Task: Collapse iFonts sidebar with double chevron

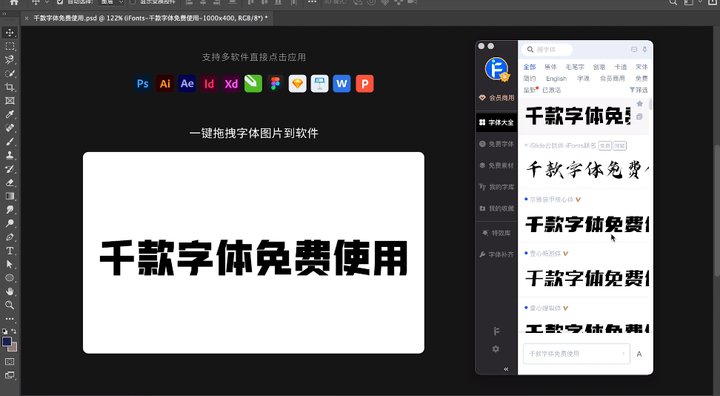Action: coord(506,369)
